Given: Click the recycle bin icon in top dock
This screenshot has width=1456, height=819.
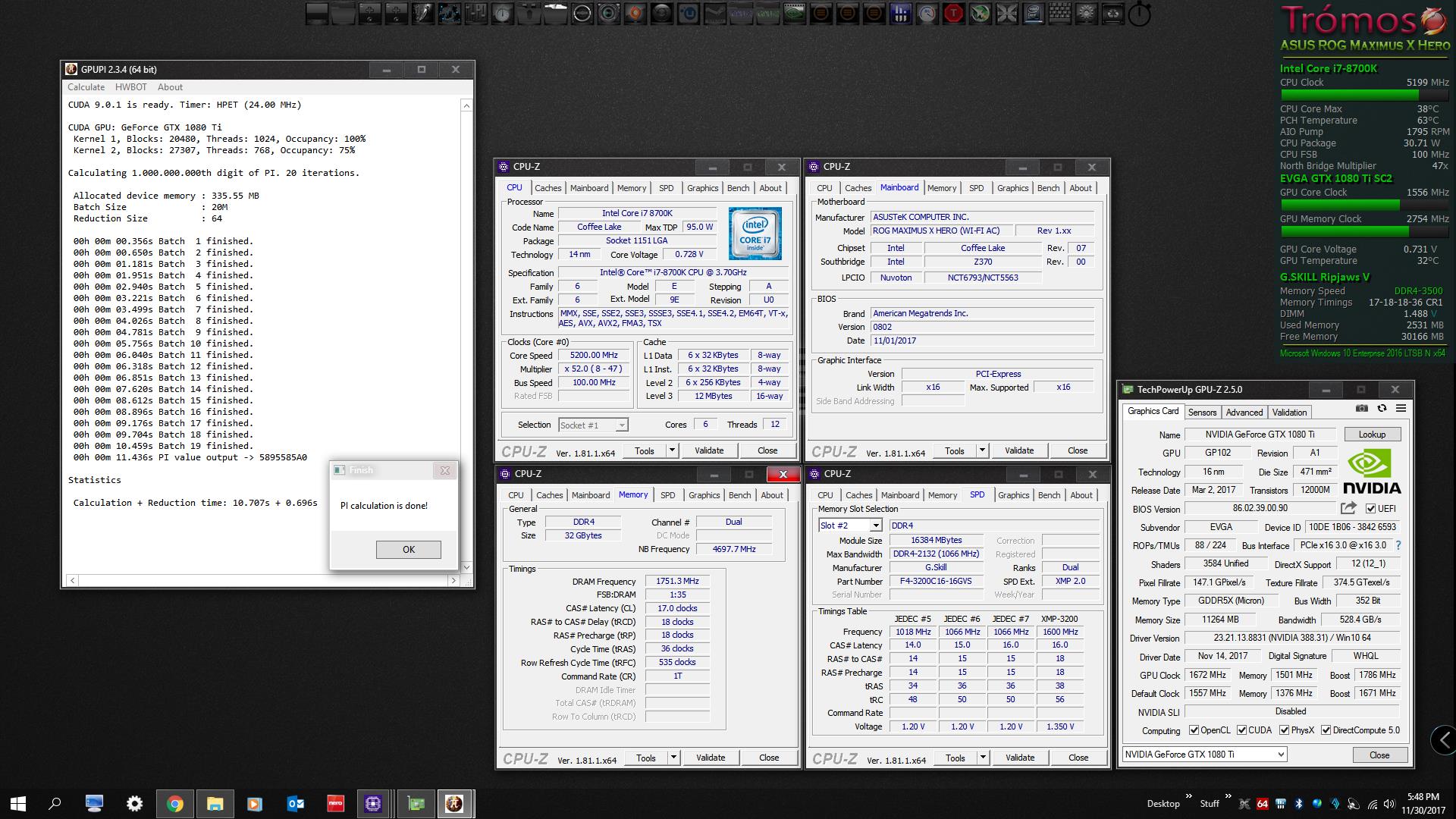Looking at the screenshot, I should 1112,13.
